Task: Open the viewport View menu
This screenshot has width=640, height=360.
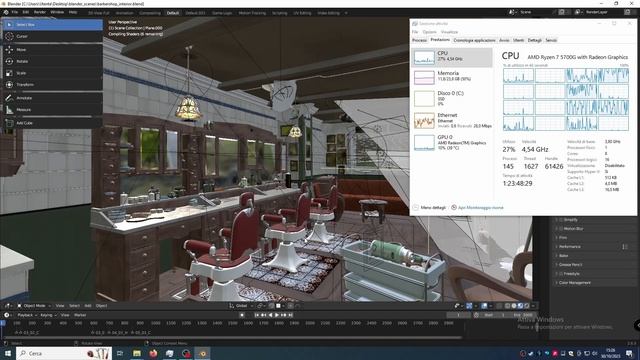Action: (60, 306)
